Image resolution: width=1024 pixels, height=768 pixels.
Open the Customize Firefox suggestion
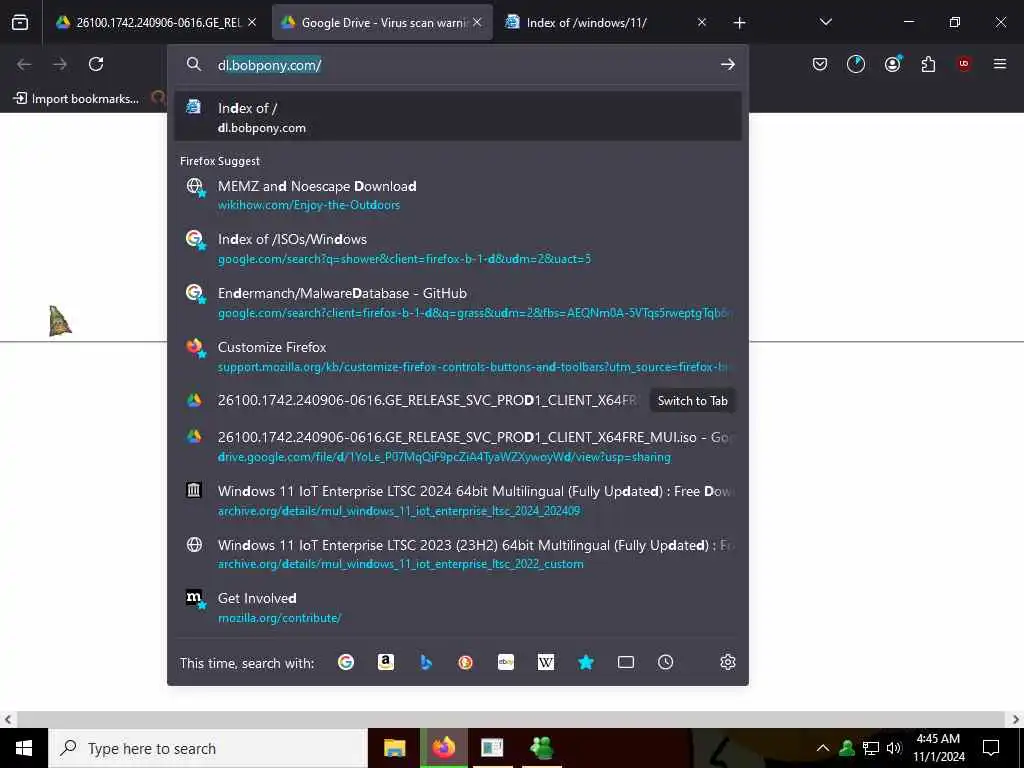458,357
